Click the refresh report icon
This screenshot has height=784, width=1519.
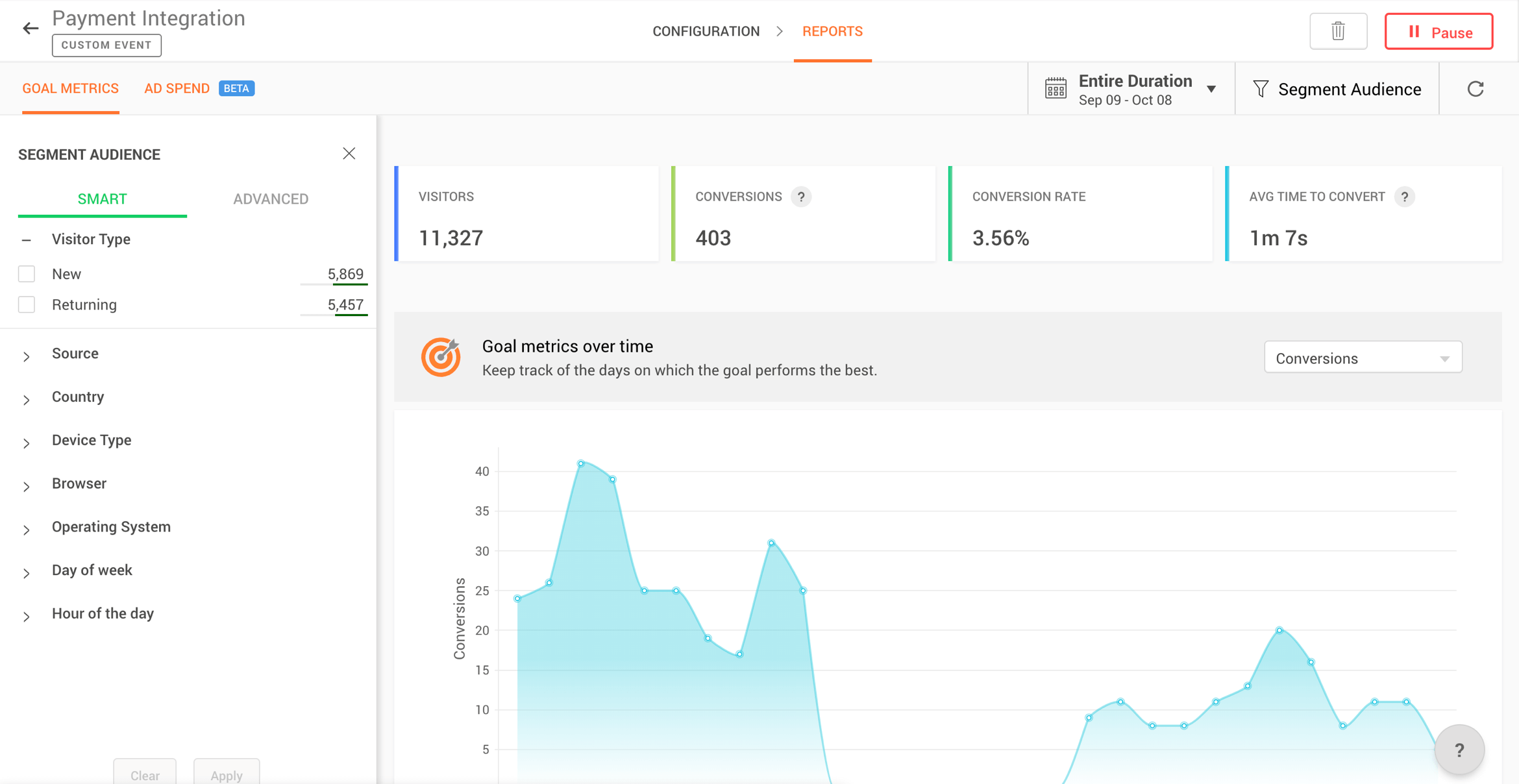1476,89
